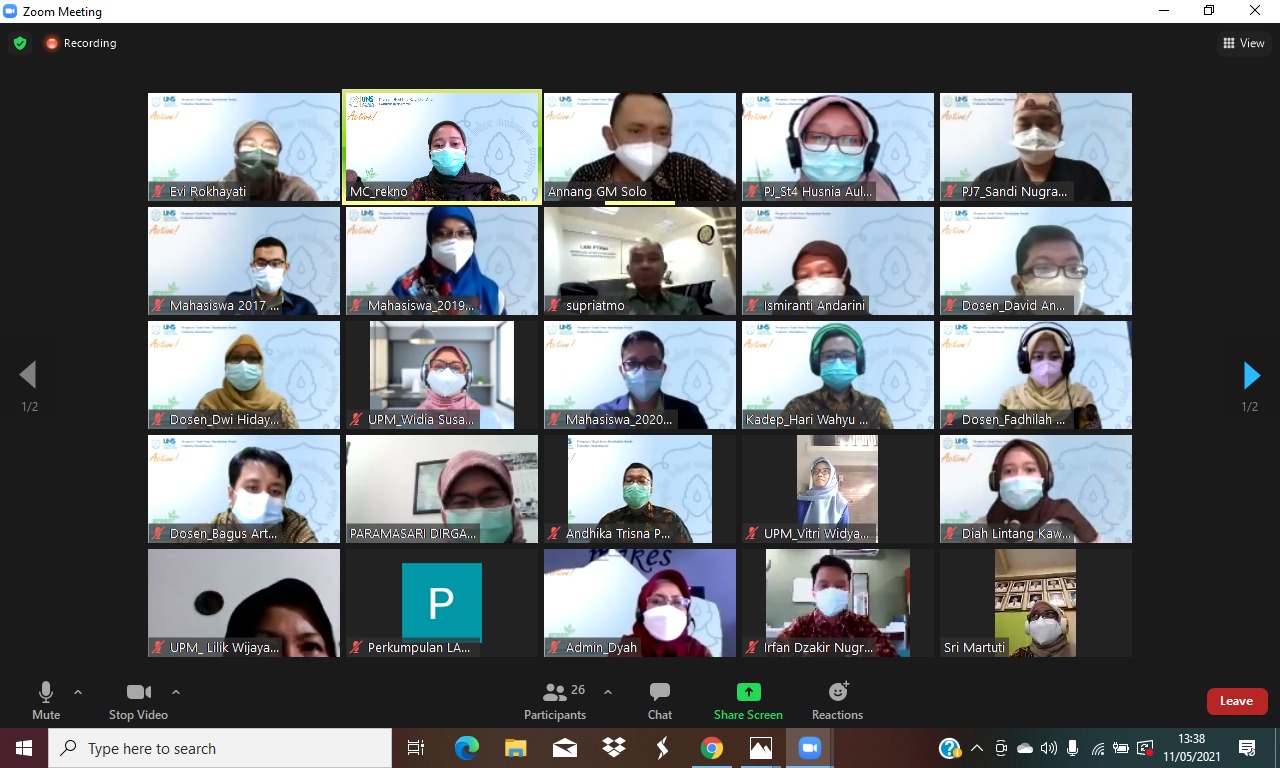Open taskbar volume control
Viewport: 1280px width, 768px height.
pyautogui.click(x=1048, y=748)
